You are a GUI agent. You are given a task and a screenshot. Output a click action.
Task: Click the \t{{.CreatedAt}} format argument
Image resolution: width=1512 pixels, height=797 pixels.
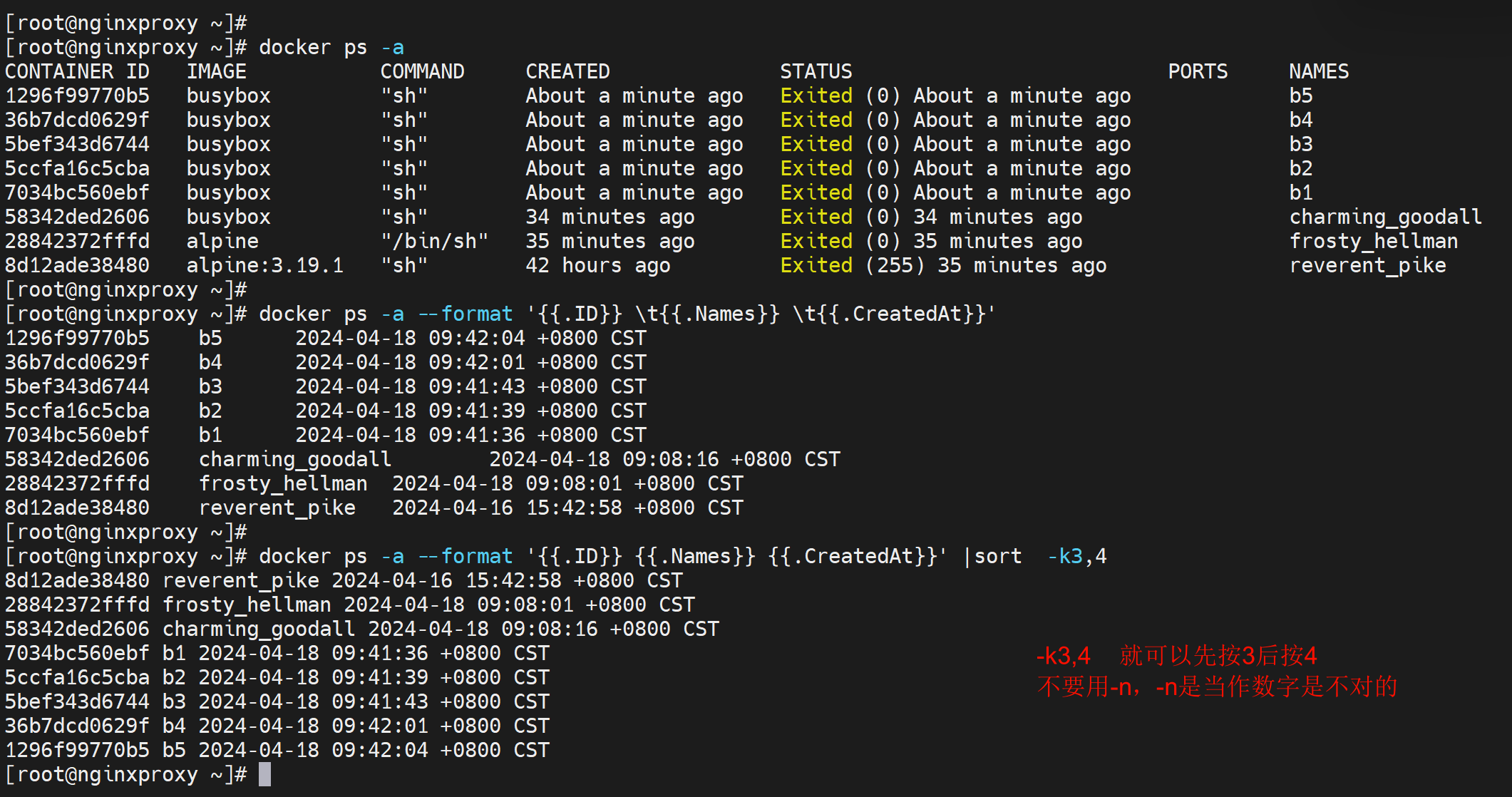point(894,314)
